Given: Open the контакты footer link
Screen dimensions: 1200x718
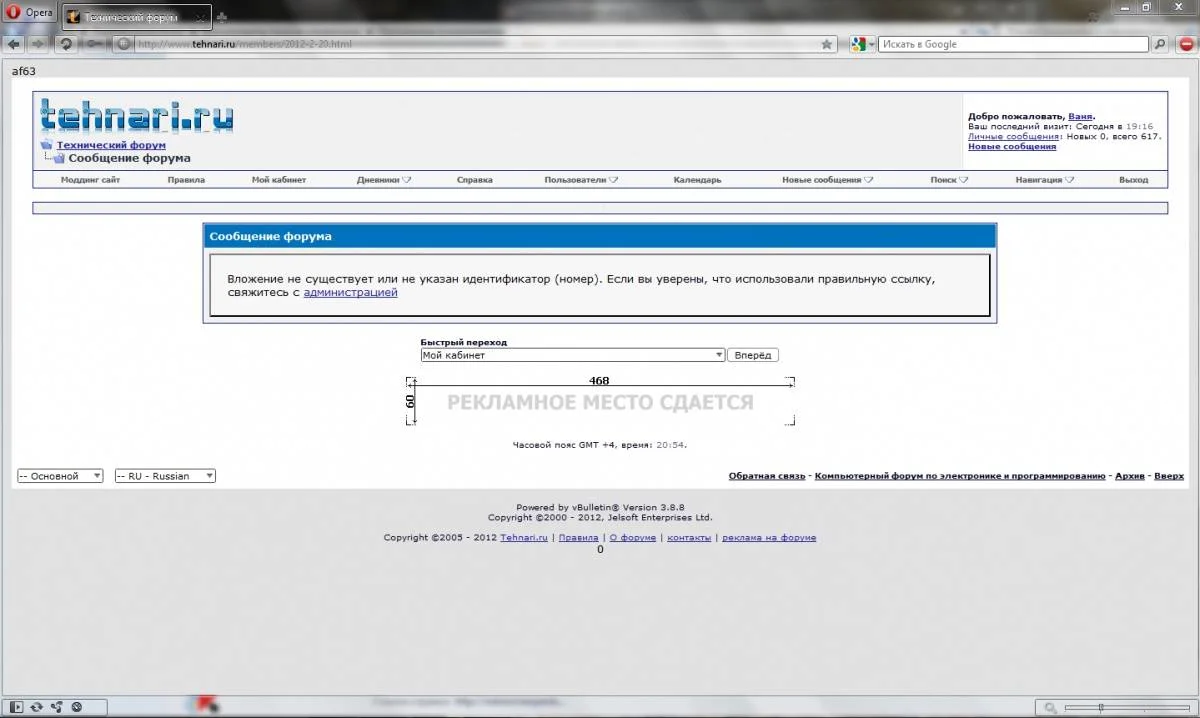Looking at the screenshot, I should tap(689, 538).
